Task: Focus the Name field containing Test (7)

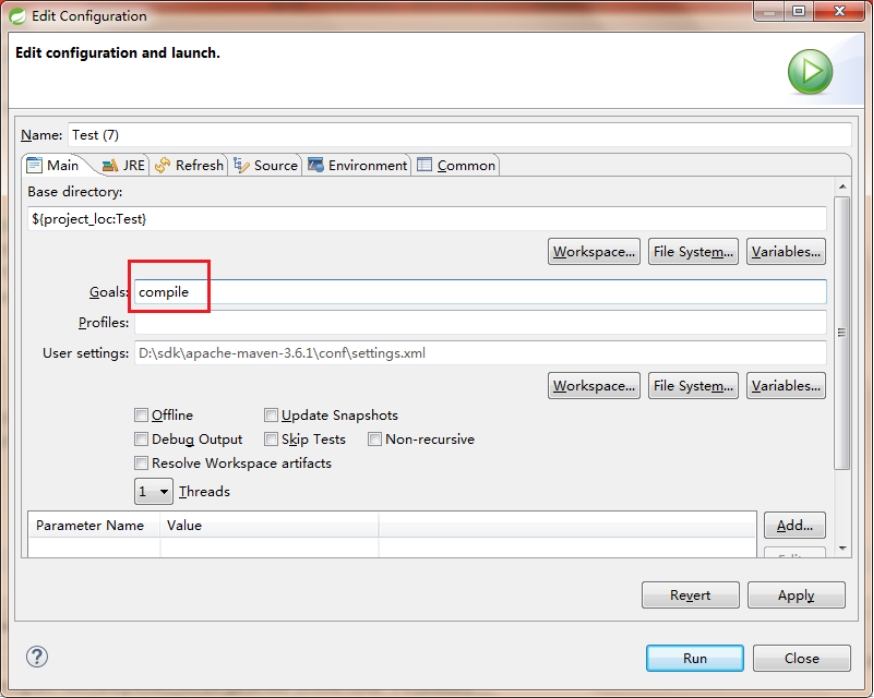Action: point(459,135)
